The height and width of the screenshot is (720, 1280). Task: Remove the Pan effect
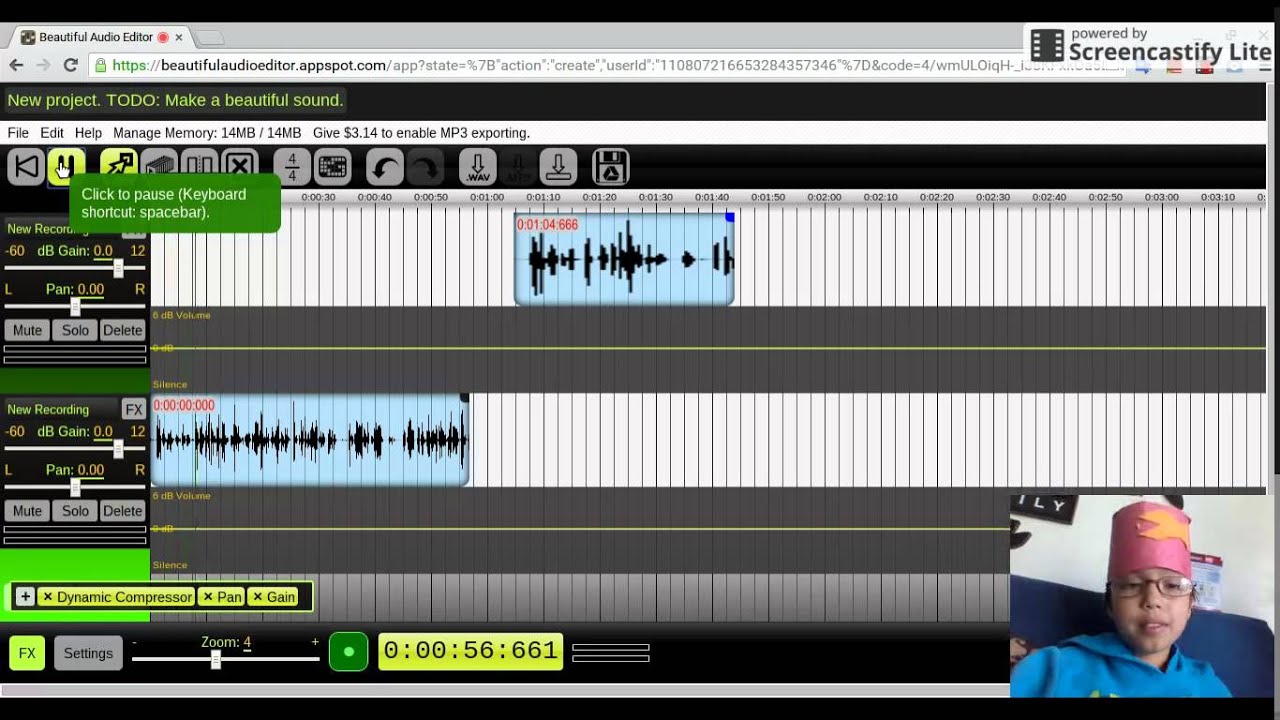207,597
